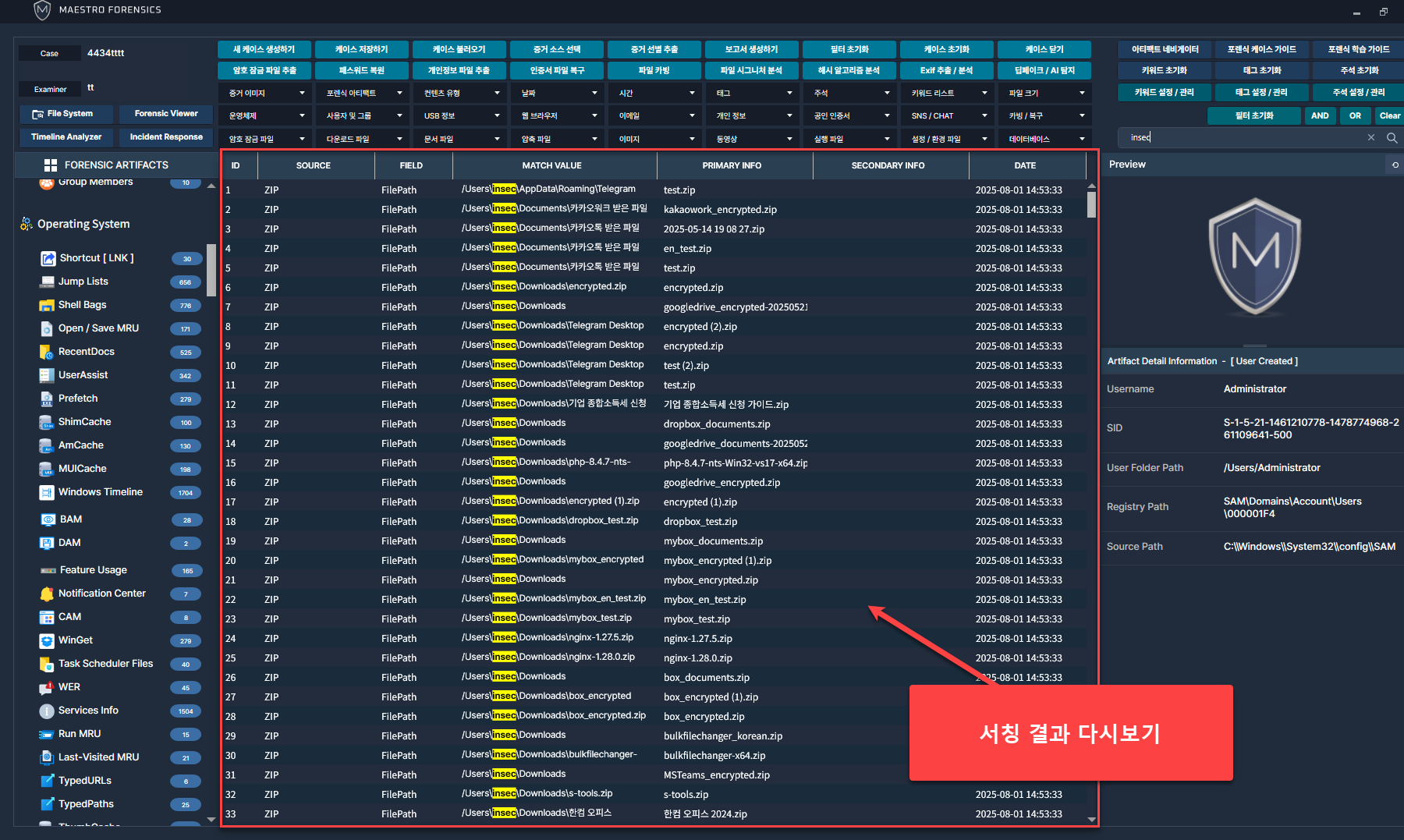Image resolution: width=1404 pixels, height=840 pixels.
Task: Click the Notification Center bell icon
Action: coord(47,594)
